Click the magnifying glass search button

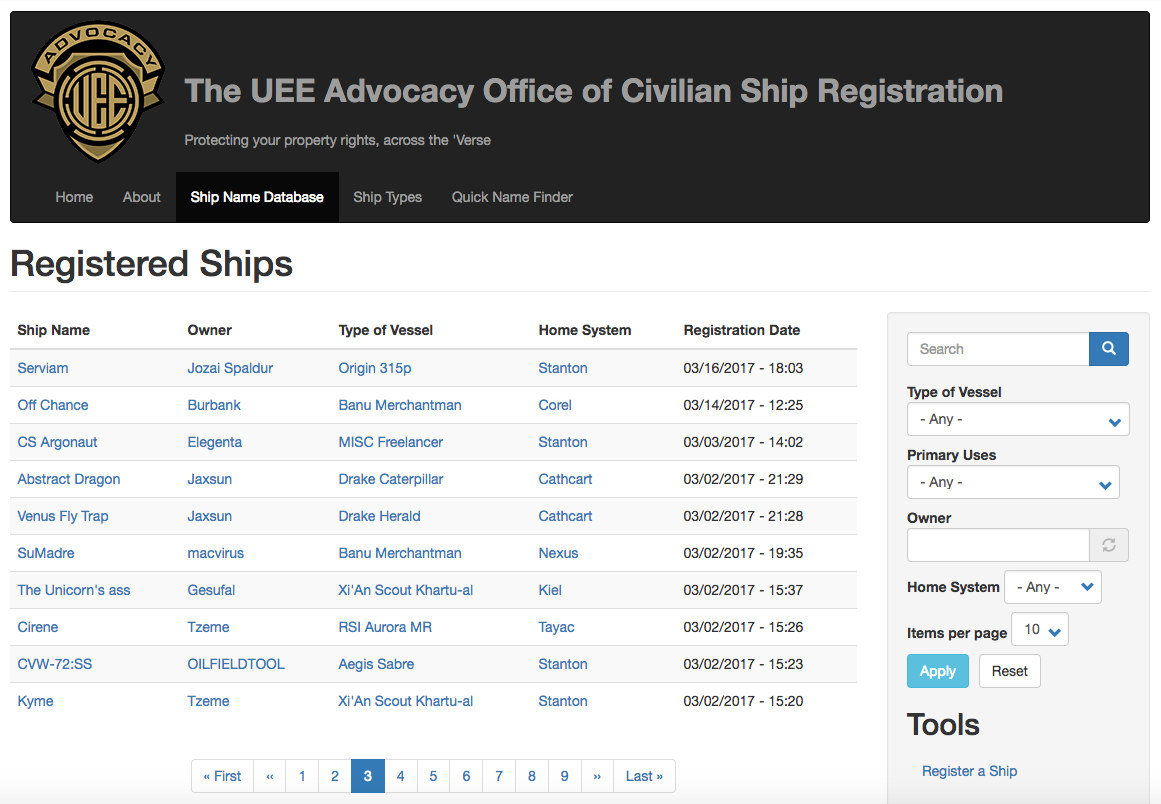tap(1108, 349)
